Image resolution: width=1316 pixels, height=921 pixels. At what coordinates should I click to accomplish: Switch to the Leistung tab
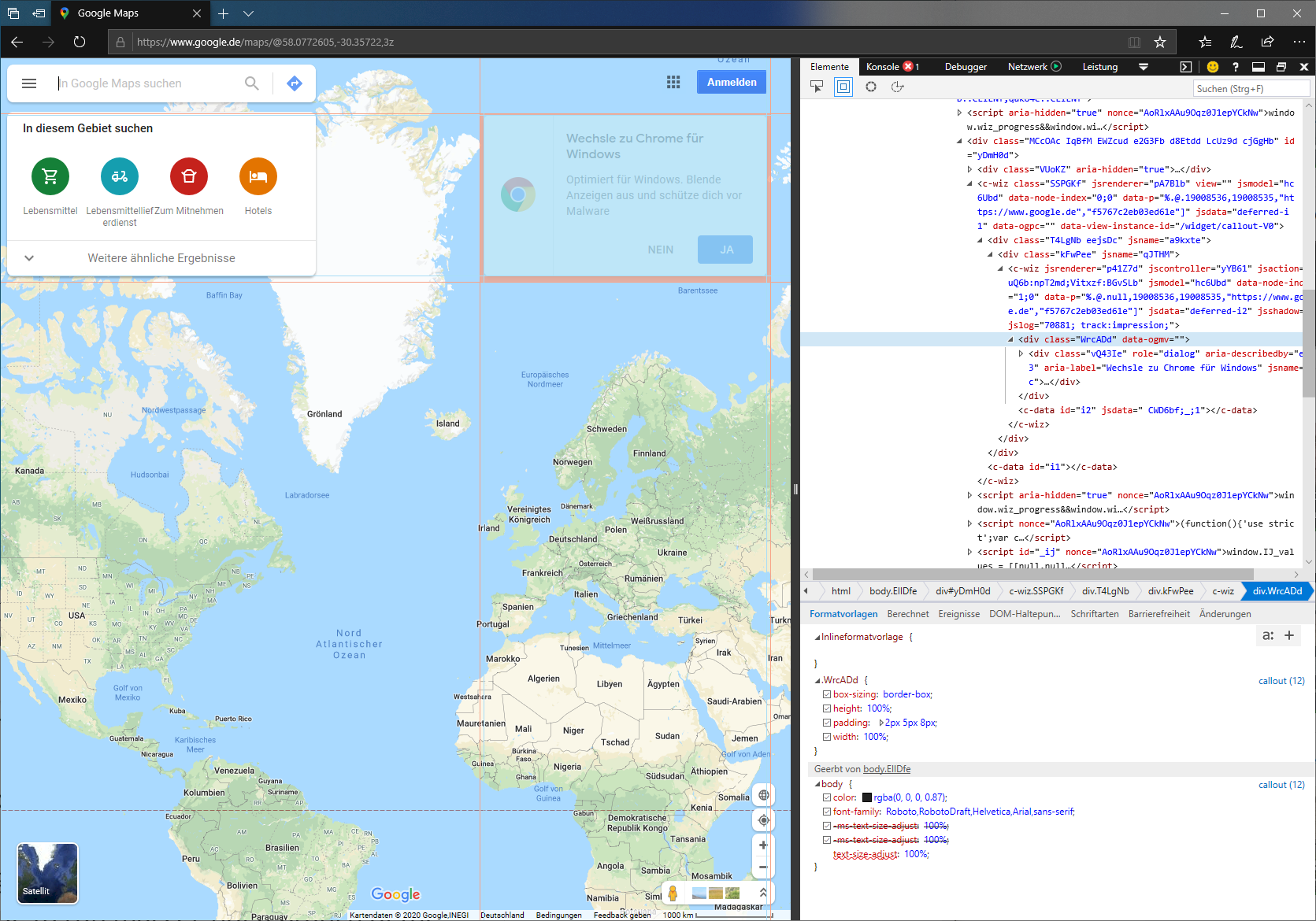[1100, 67]
